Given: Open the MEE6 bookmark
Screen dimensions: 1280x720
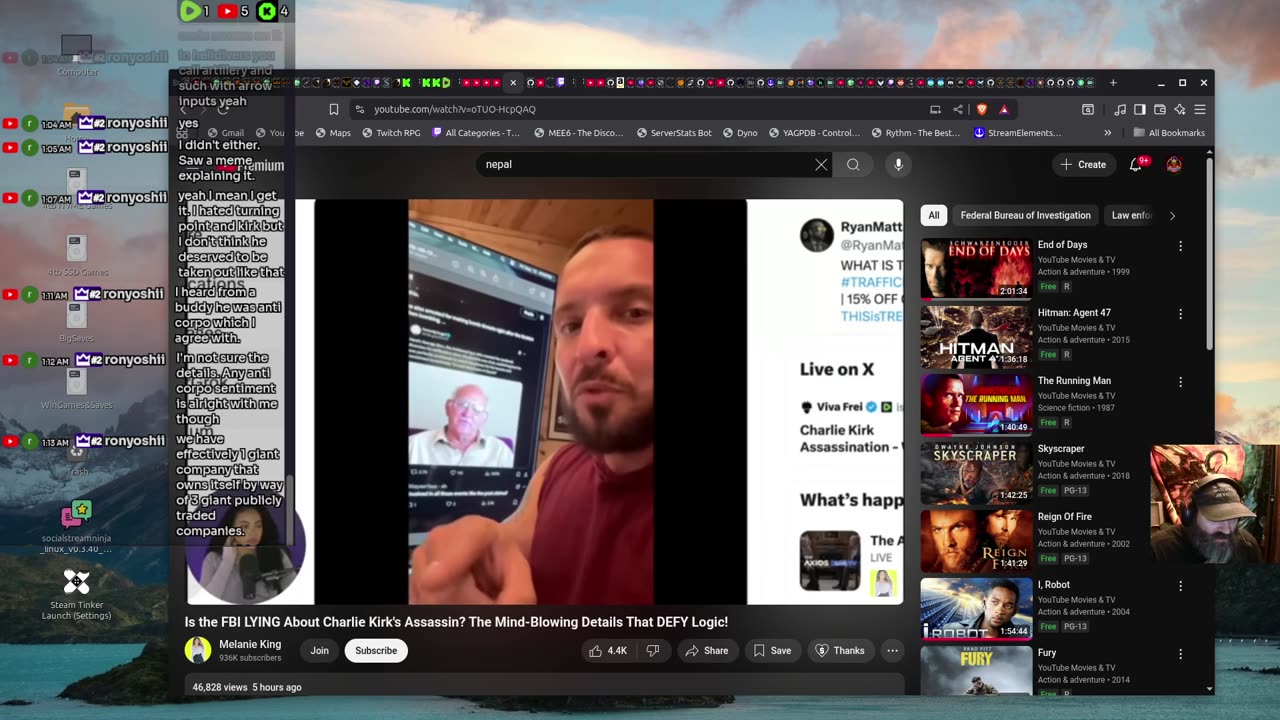Looking at the screenshot, I should [x=579, y=133].
